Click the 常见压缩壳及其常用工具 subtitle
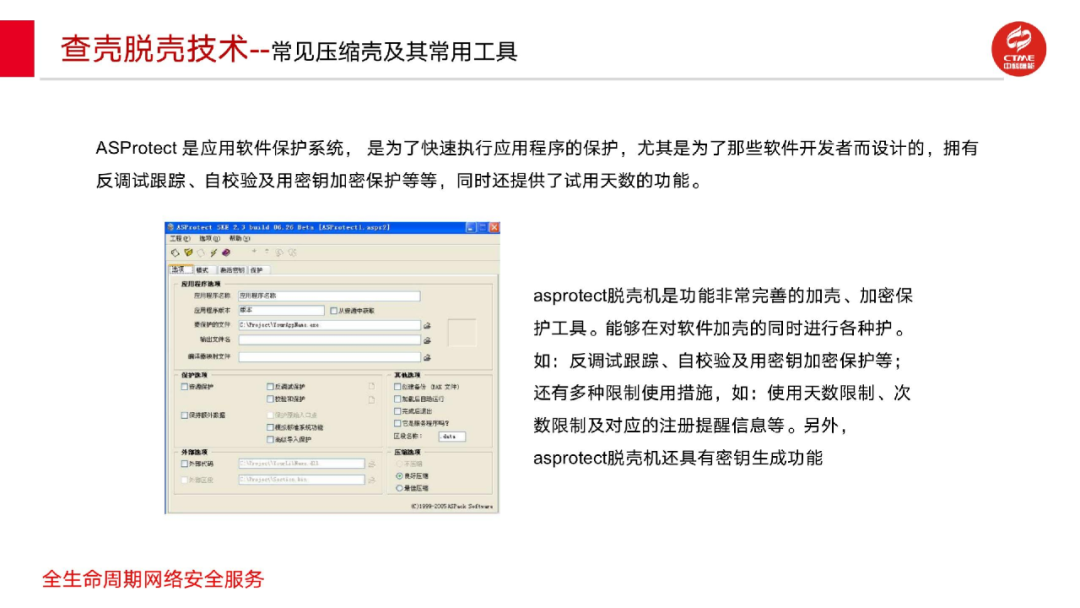Image resolution: width=1080 pixels, height=608 pixels. point(394,52)
